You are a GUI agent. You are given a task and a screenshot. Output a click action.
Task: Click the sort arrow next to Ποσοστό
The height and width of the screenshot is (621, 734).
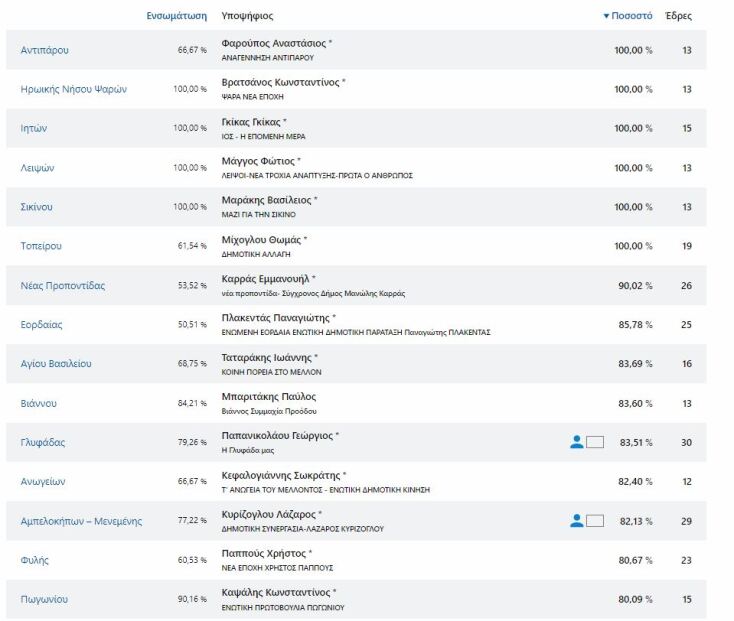pos(606,16)
